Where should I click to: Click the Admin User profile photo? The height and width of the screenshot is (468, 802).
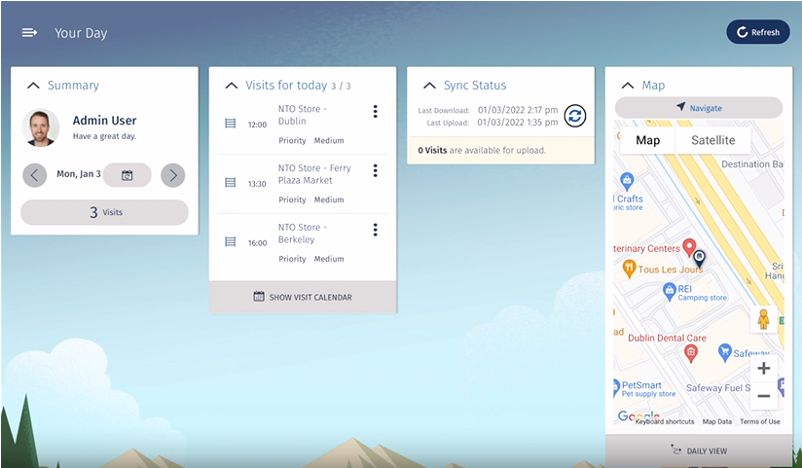(41, 128)
